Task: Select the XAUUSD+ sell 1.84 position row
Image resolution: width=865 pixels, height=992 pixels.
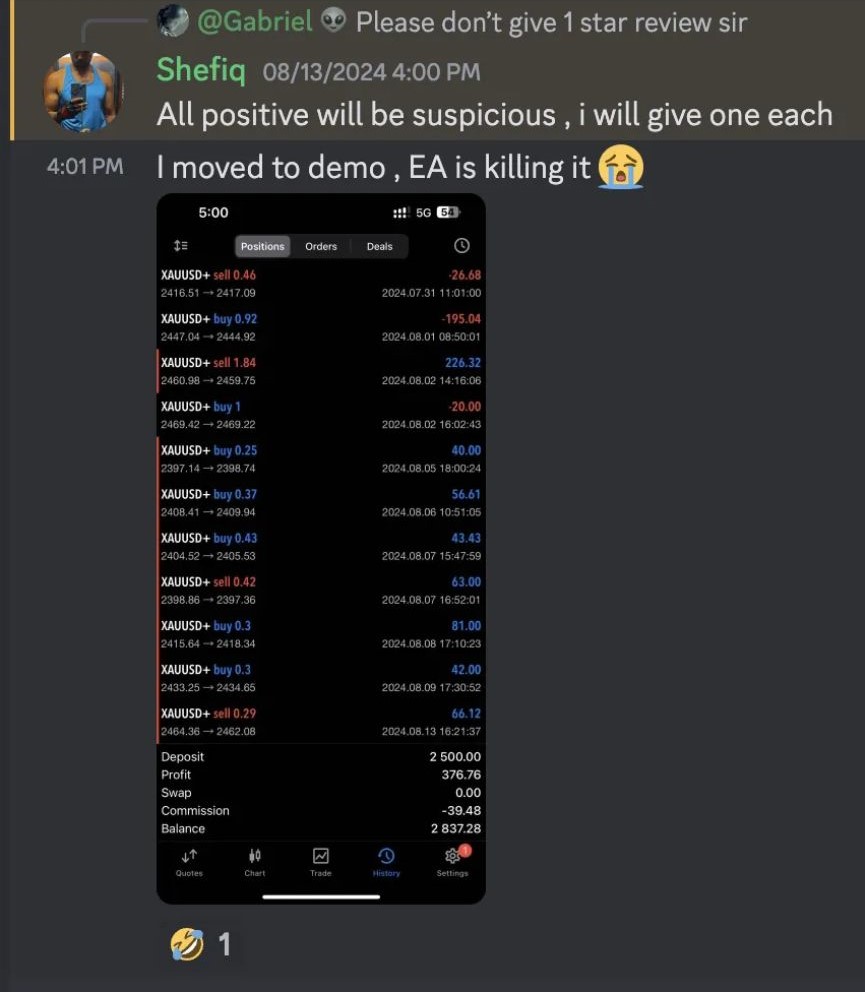Action: coord(321,371)
